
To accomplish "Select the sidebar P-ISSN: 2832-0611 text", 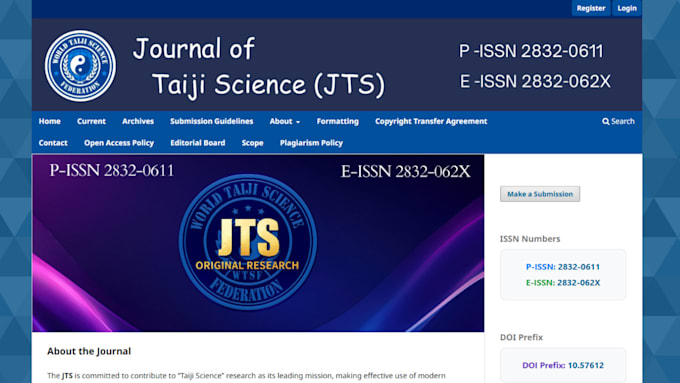I will (563, 267).
